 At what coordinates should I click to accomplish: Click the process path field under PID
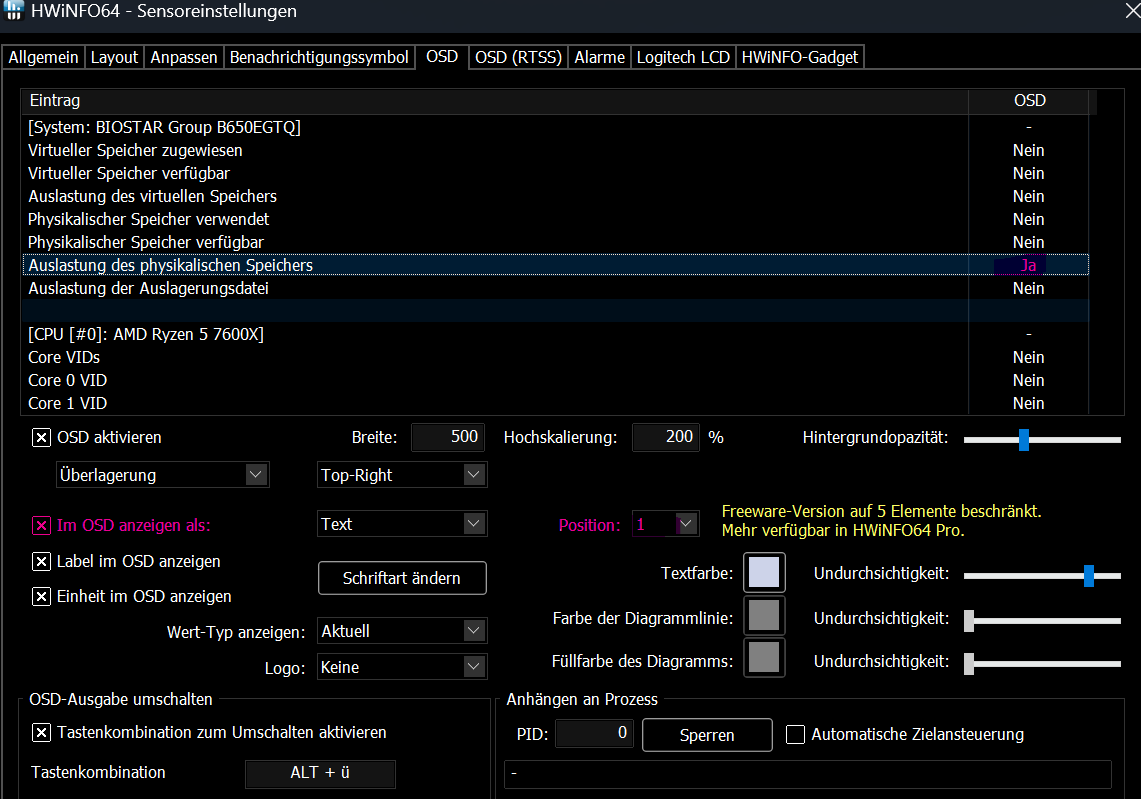pos(808,774)
